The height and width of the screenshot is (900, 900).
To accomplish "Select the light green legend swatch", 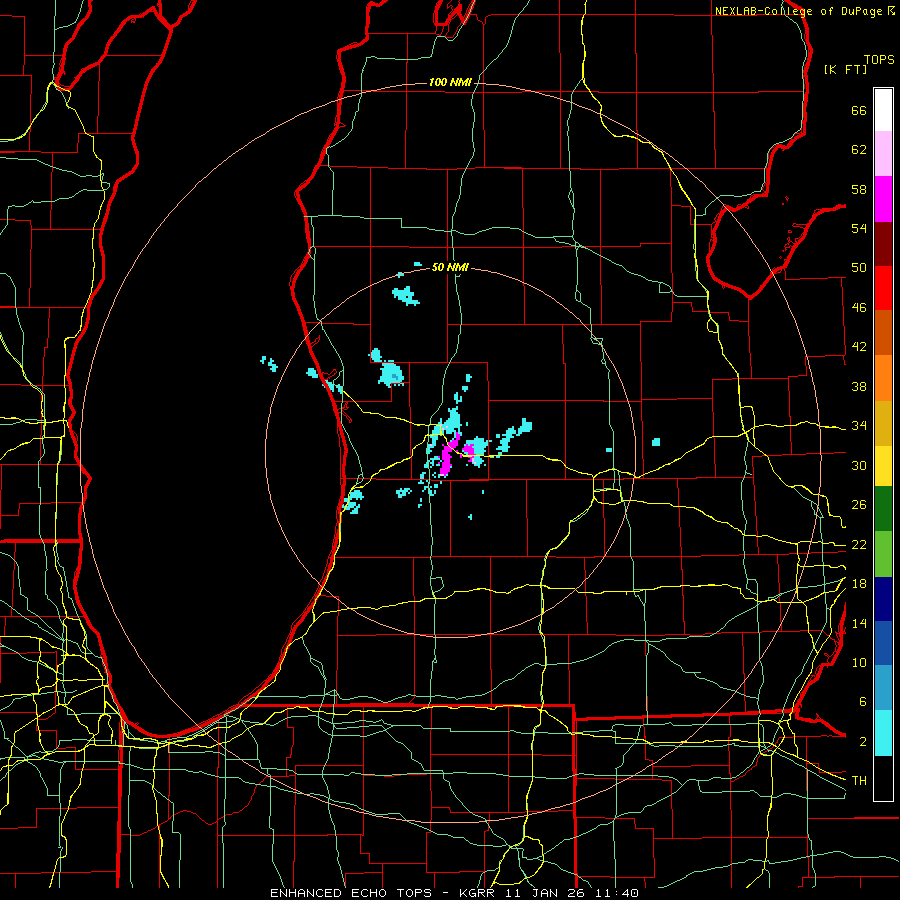I will click(x=883, y=554).
